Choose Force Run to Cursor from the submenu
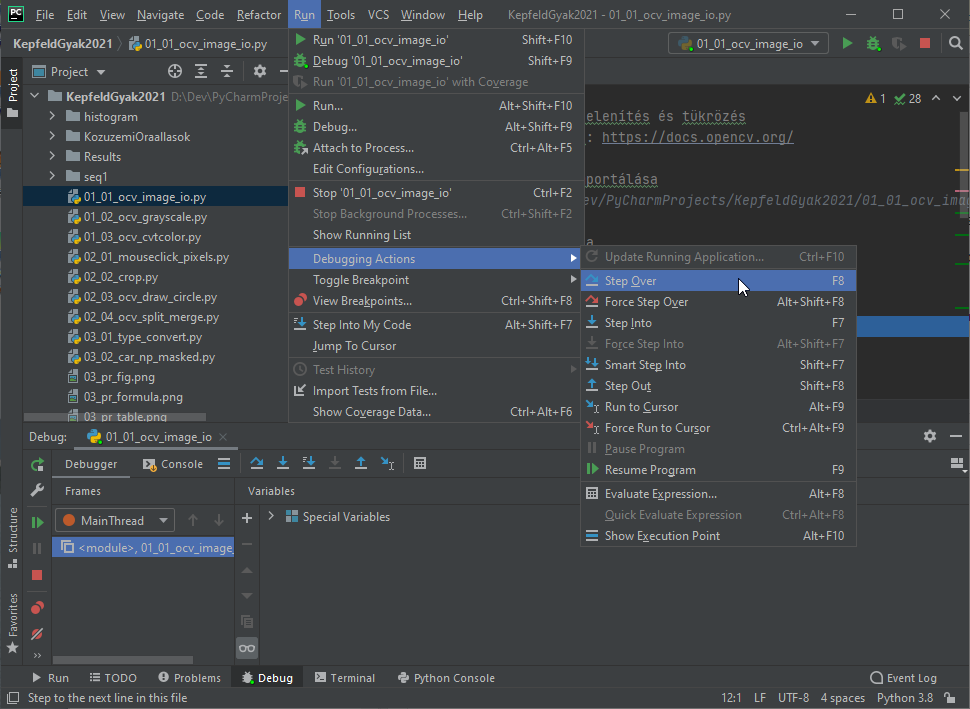Image resolution: width=970 pixels, height=709 pixels. point(718,428)
